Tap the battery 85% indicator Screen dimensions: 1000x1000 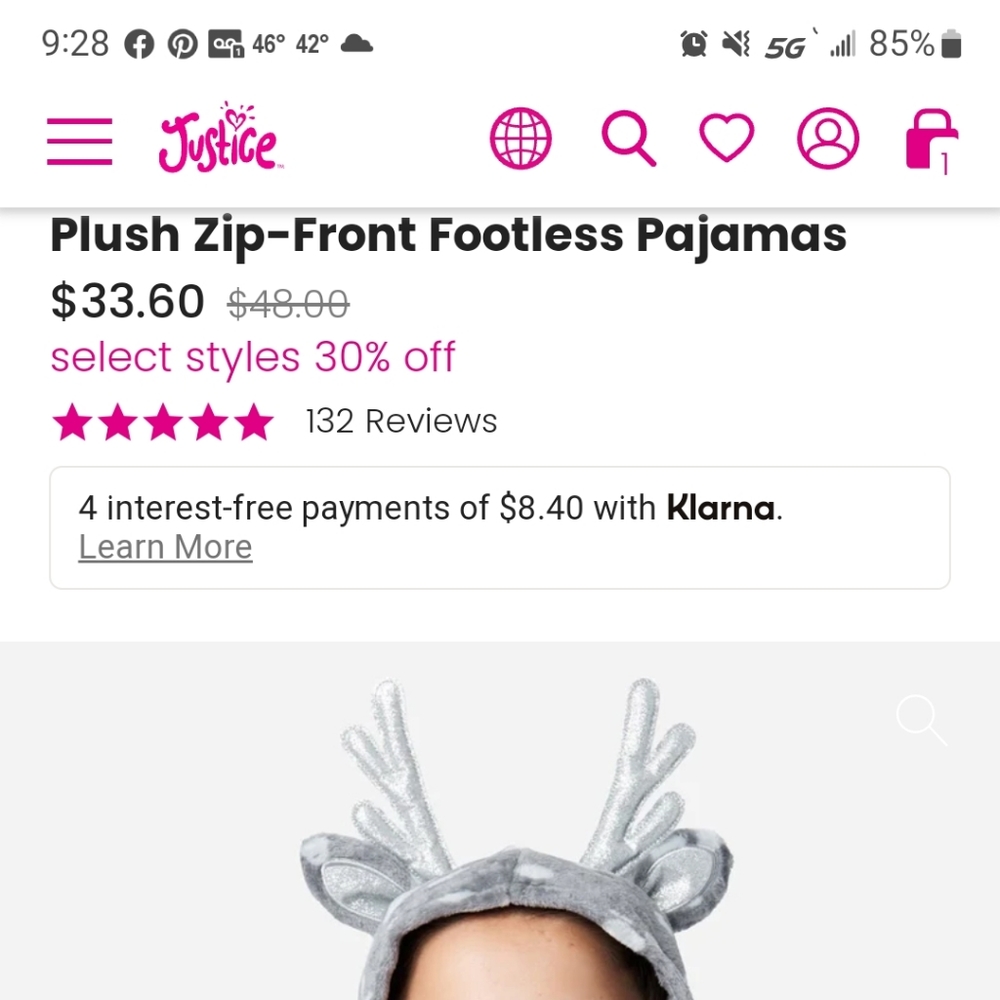click(915, 44)
